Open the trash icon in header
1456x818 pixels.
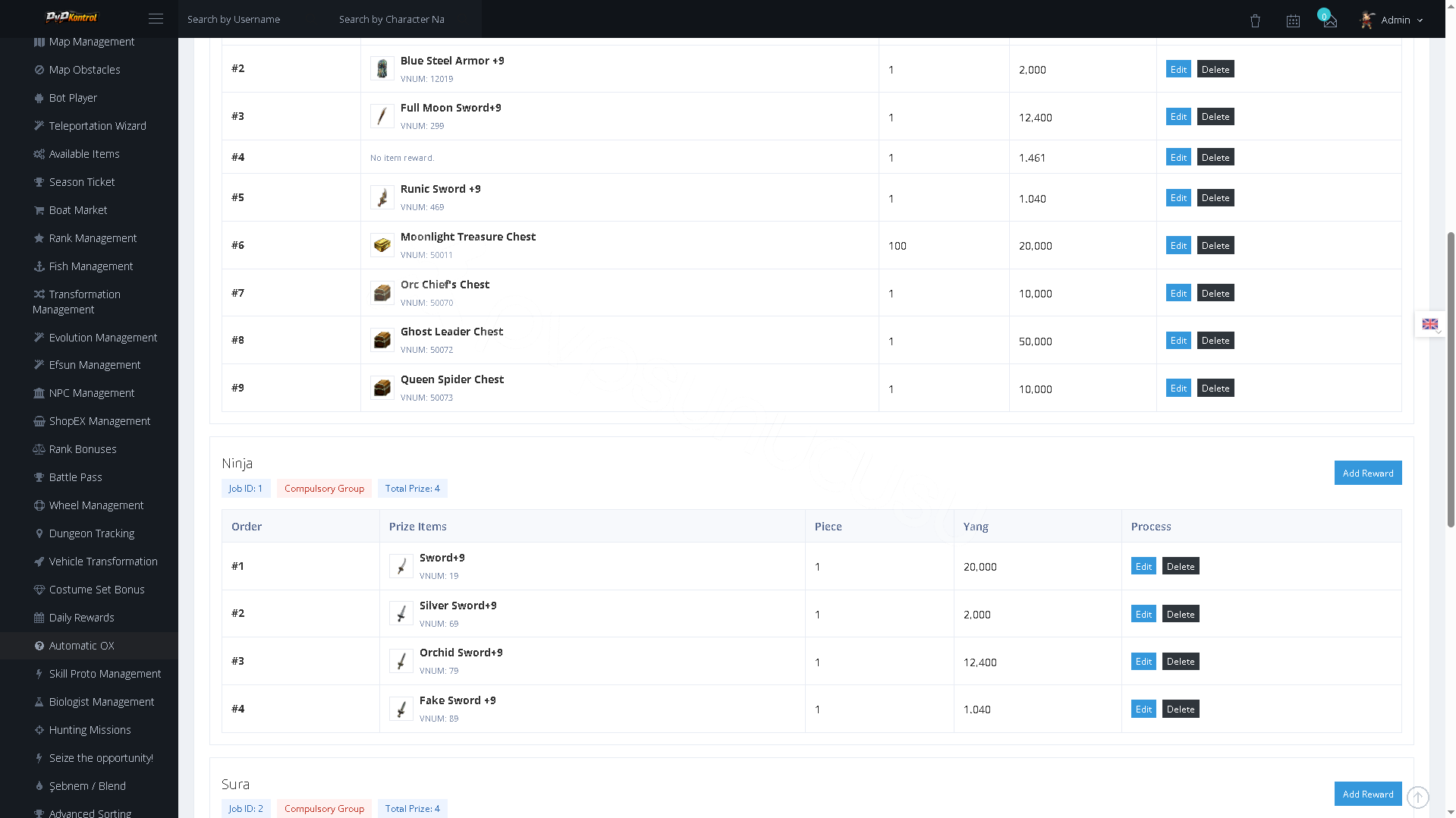click(1255, 20)
